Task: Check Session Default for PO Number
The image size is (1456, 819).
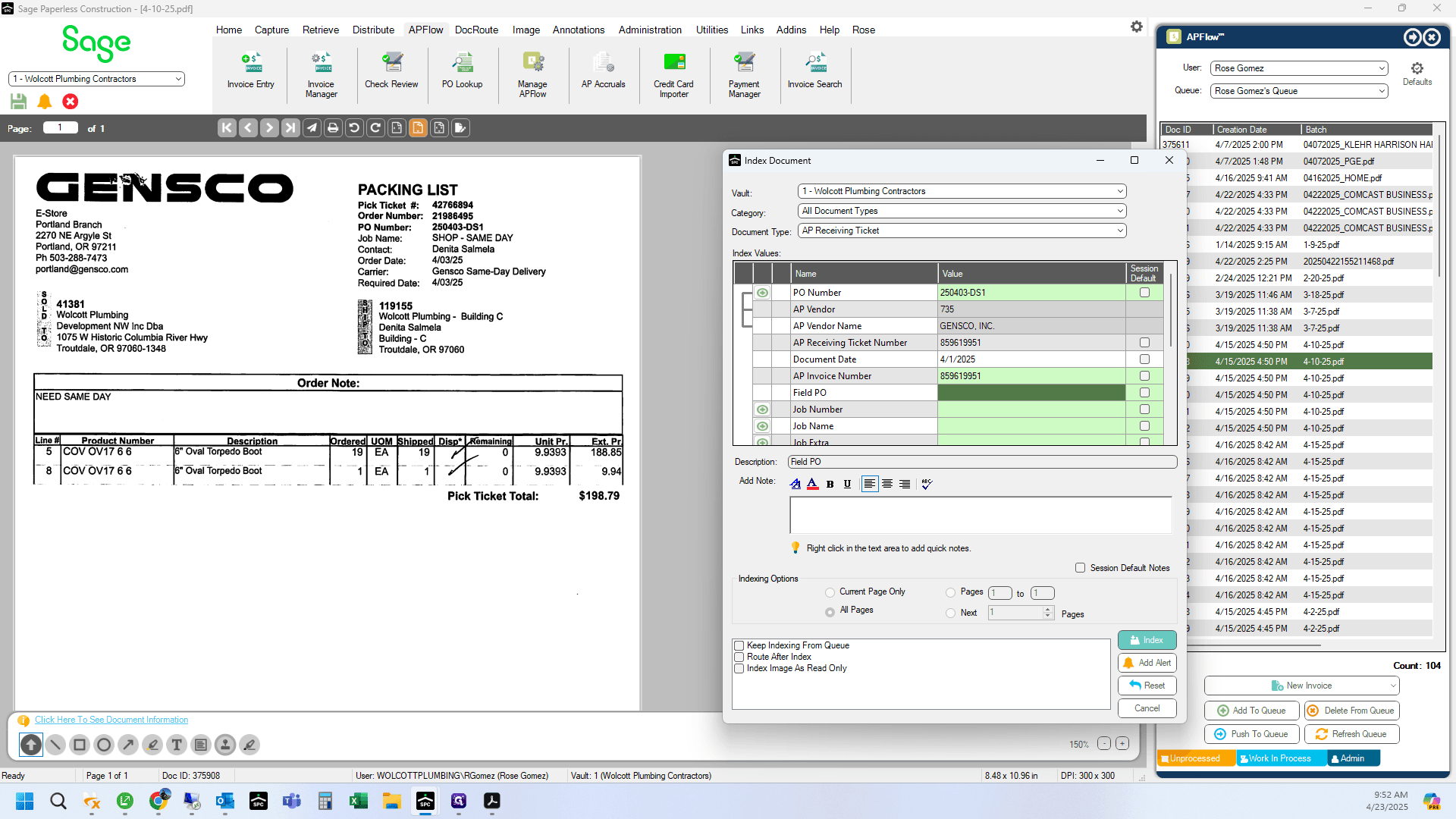Action: [1144, 293]
